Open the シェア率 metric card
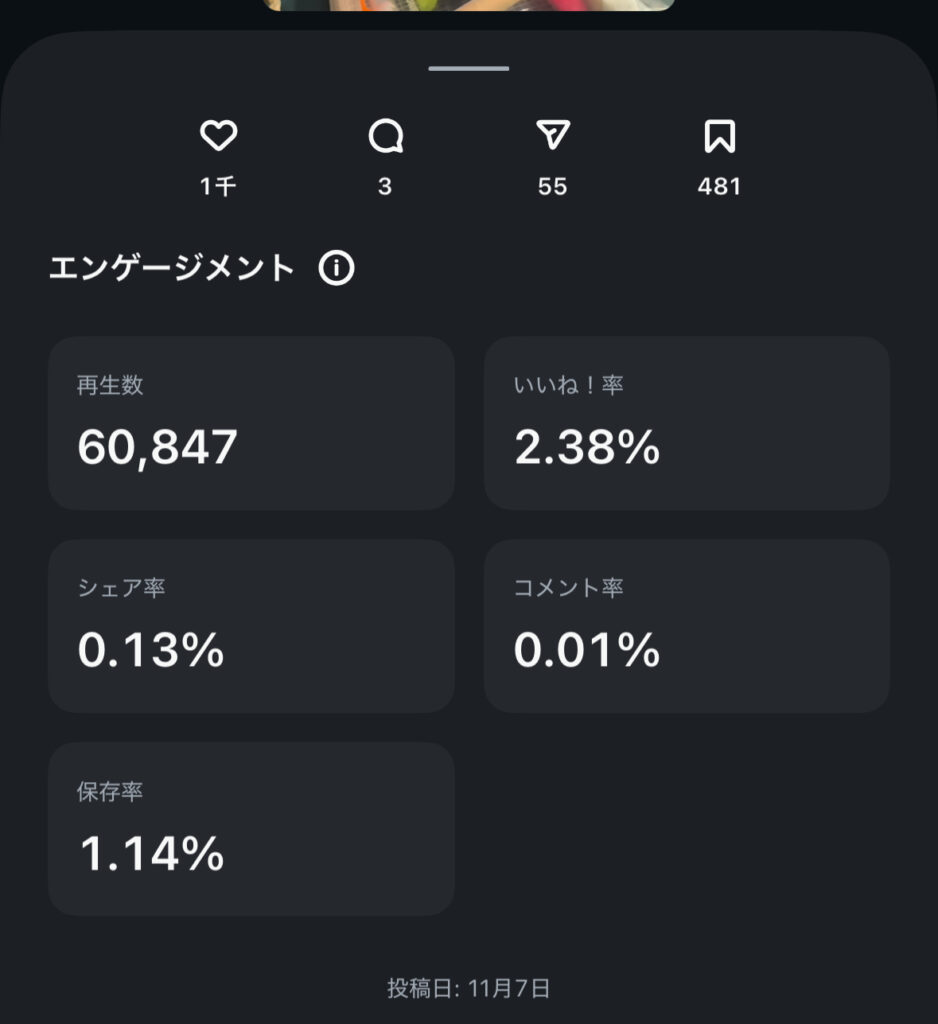 251,626
